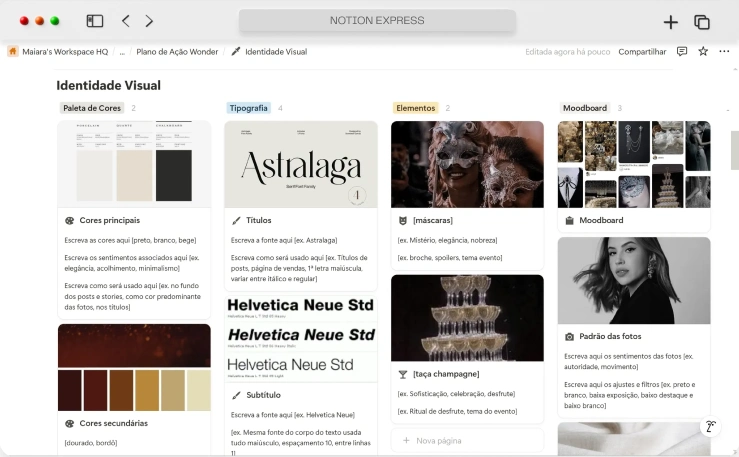Click text '[dourado, bordô]'
The width and height of the screenshot is (739, 457).
click(91, 443)
